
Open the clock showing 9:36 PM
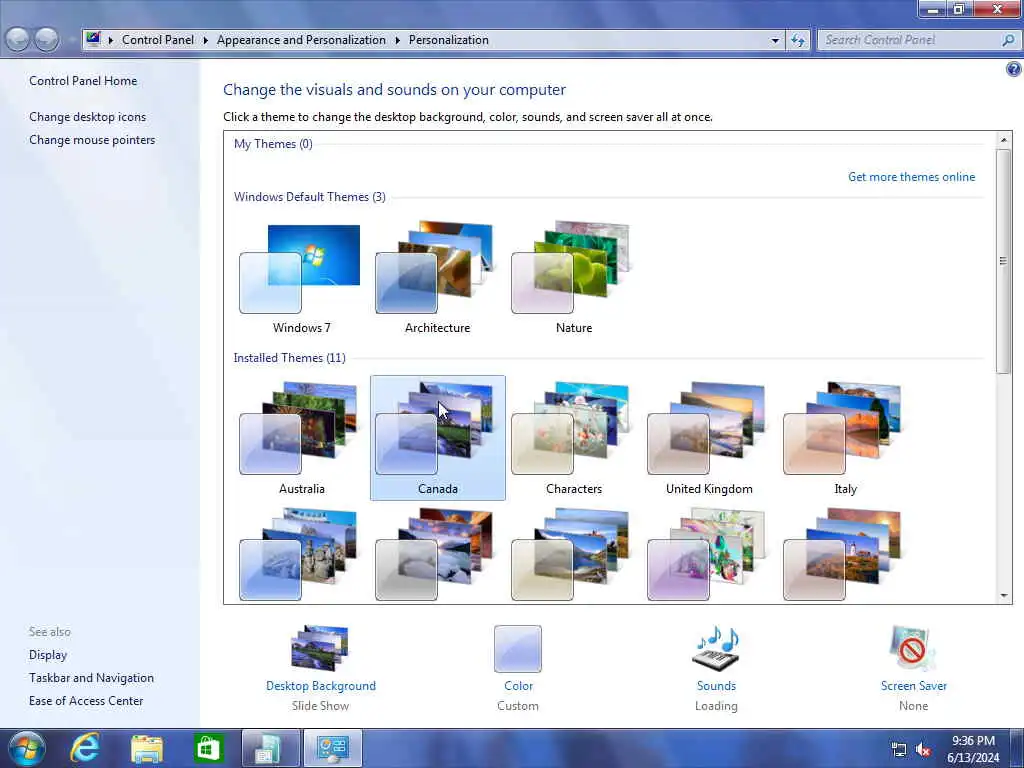973,748
